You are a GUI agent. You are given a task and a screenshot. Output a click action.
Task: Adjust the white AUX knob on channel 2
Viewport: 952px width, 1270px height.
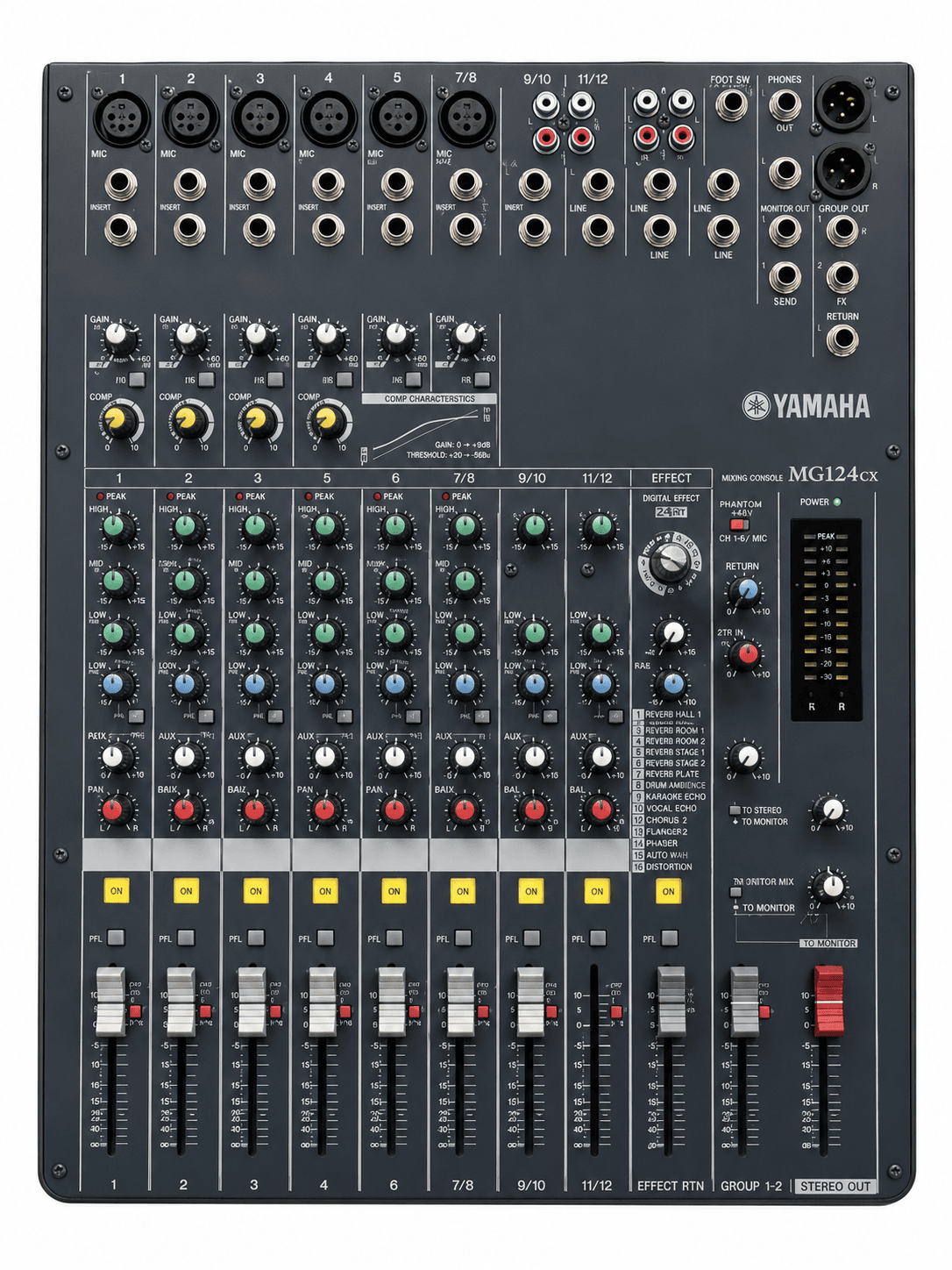click(x=185, y=756)
